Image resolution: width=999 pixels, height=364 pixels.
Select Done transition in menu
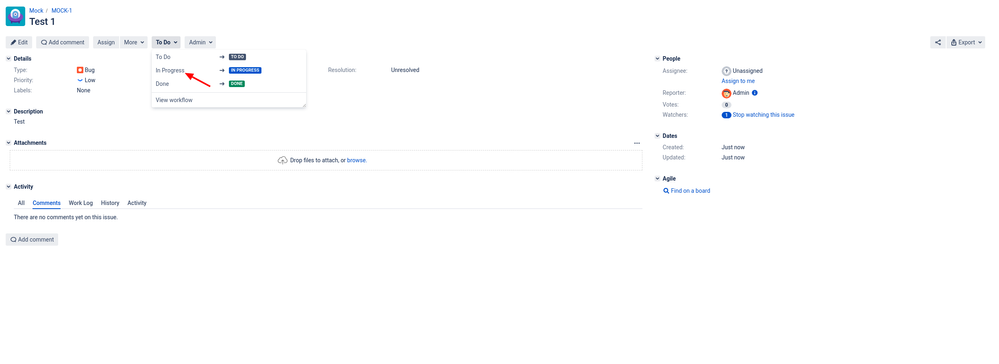pyautogui.click(x=229, y=84)
